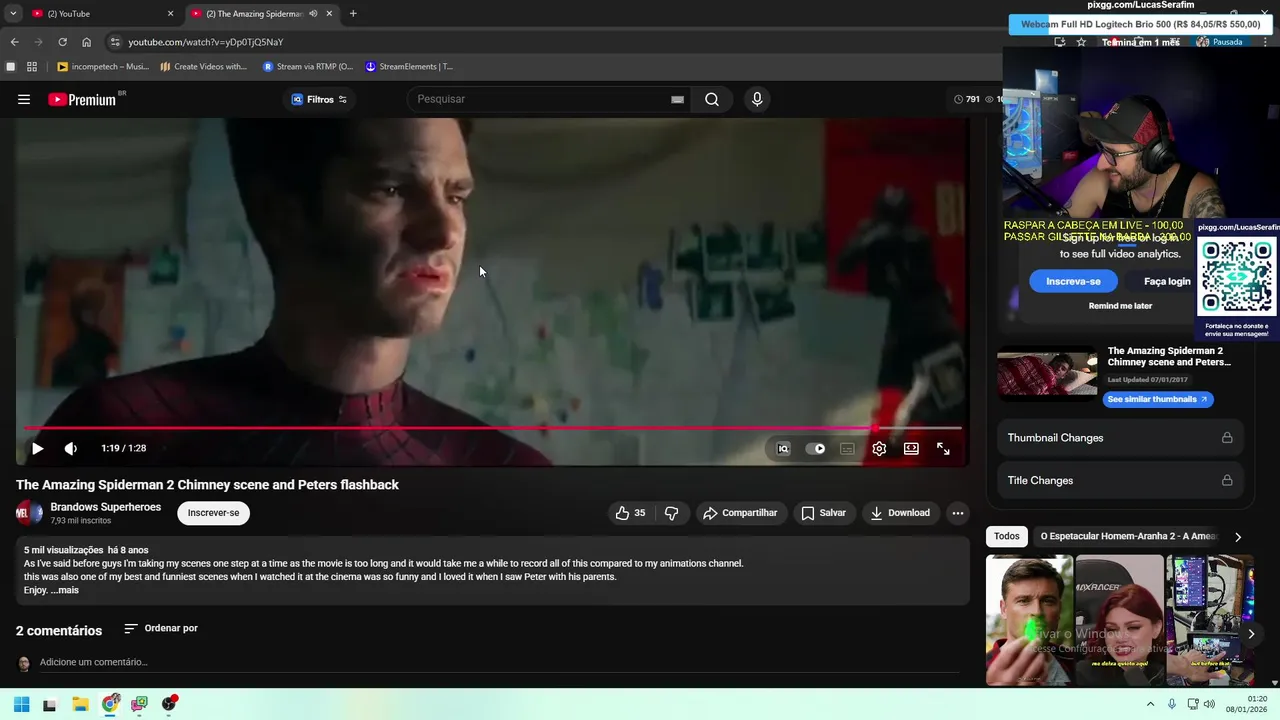Click the Inscrever-se subscribe button
Viewport: 1280px width, 720px height.
(x=213, y=513)
